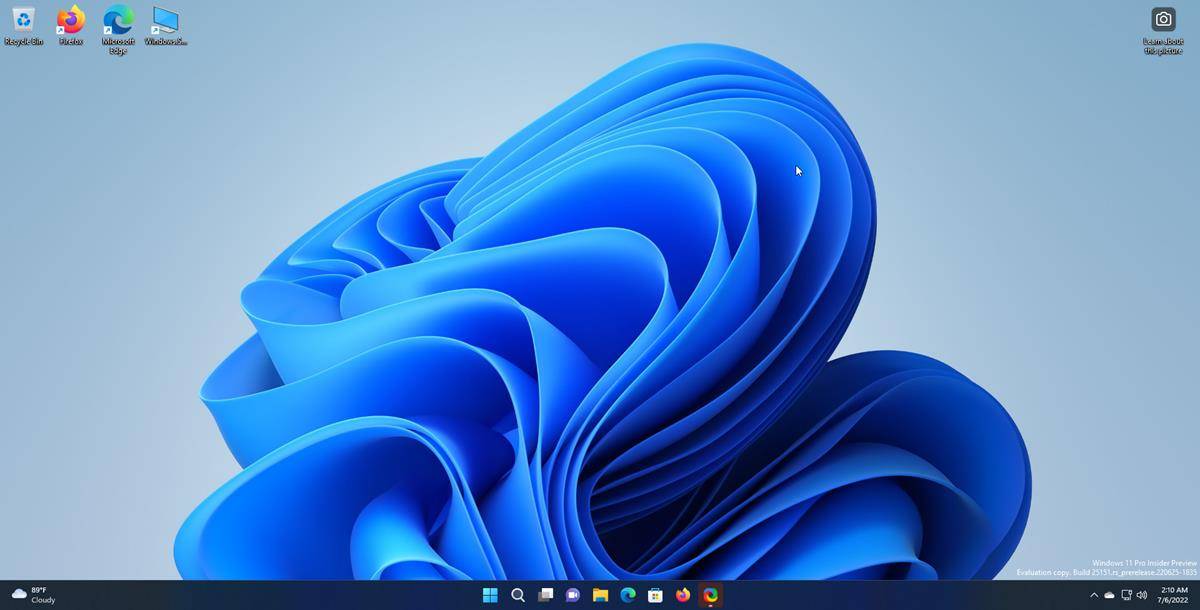This screenshot has width=1200, height=610.
Task: Open Google Chrome from the taskbar
Action: pyautogui.click(x=710, y=594)
